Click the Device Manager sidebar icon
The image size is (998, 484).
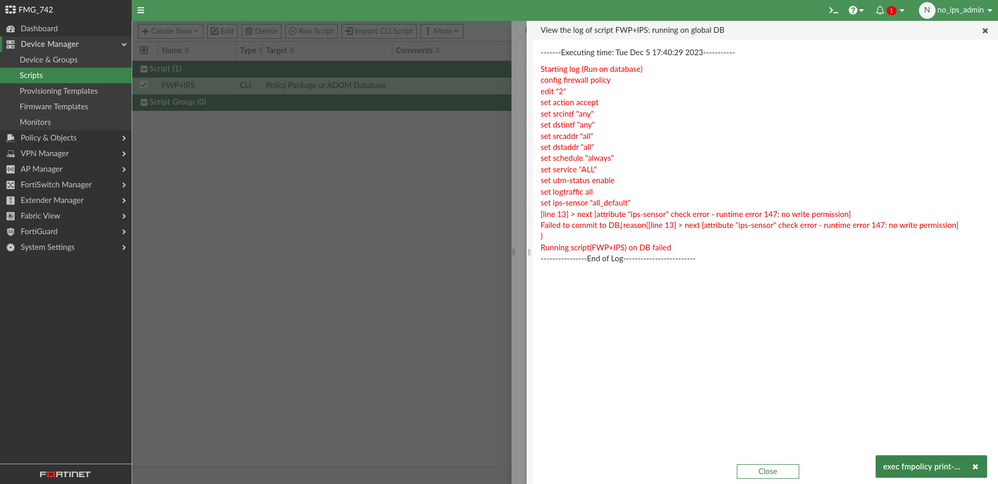coord(10,45)
